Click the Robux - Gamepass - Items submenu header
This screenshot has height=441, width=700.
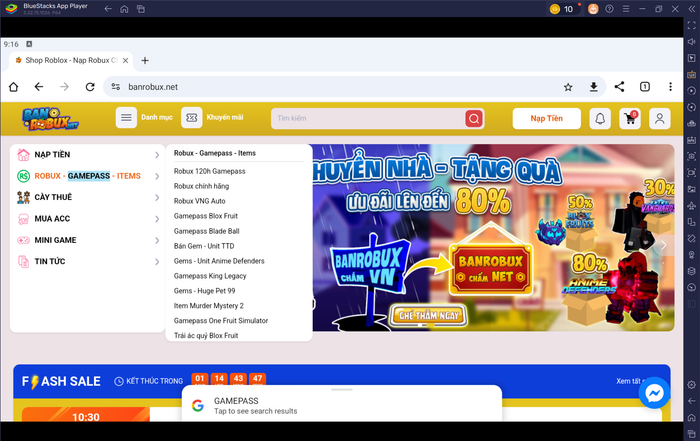215,153
